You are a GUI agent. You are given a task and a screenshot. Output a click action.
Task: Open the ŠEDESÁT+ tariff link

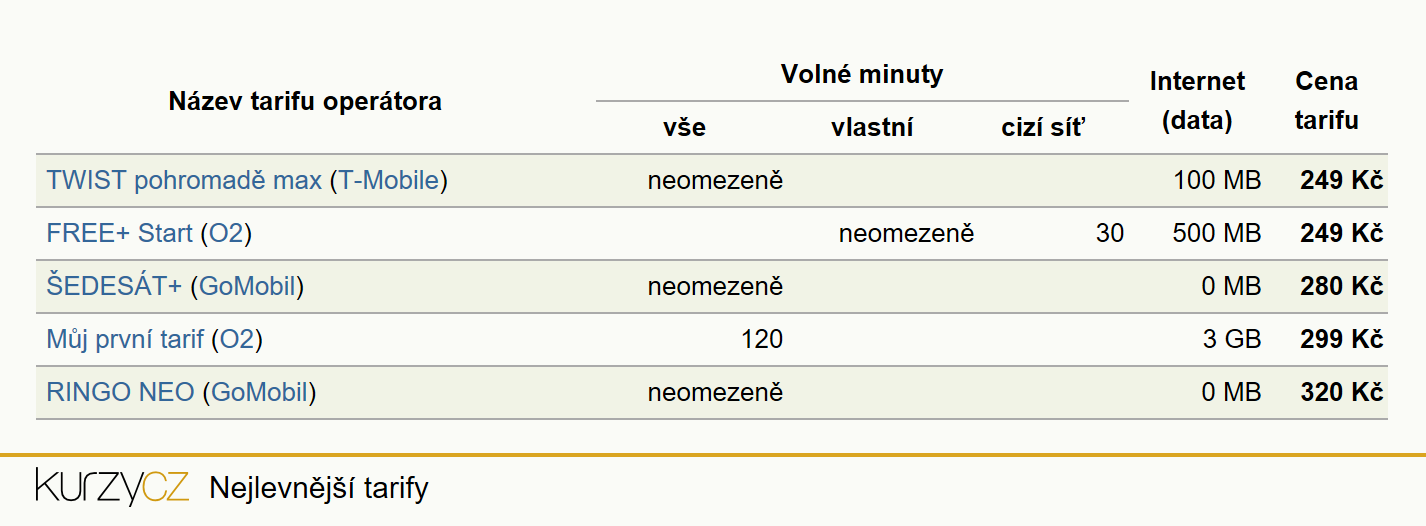click(114, 287)
